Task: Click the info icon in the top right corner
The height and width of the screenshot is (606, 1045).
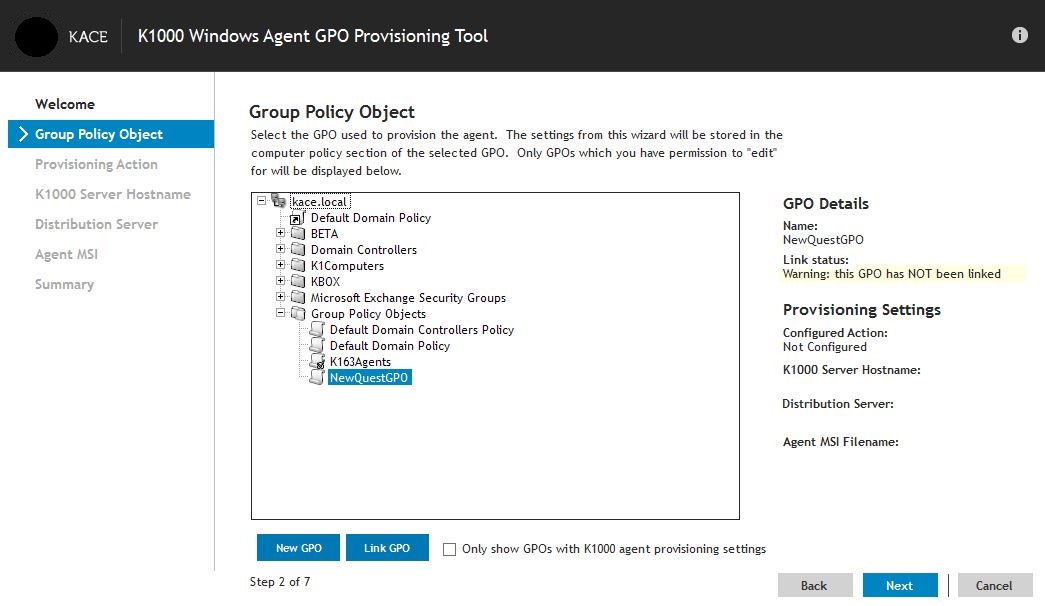Action: pyautogui.click(x=1019, y=34)
